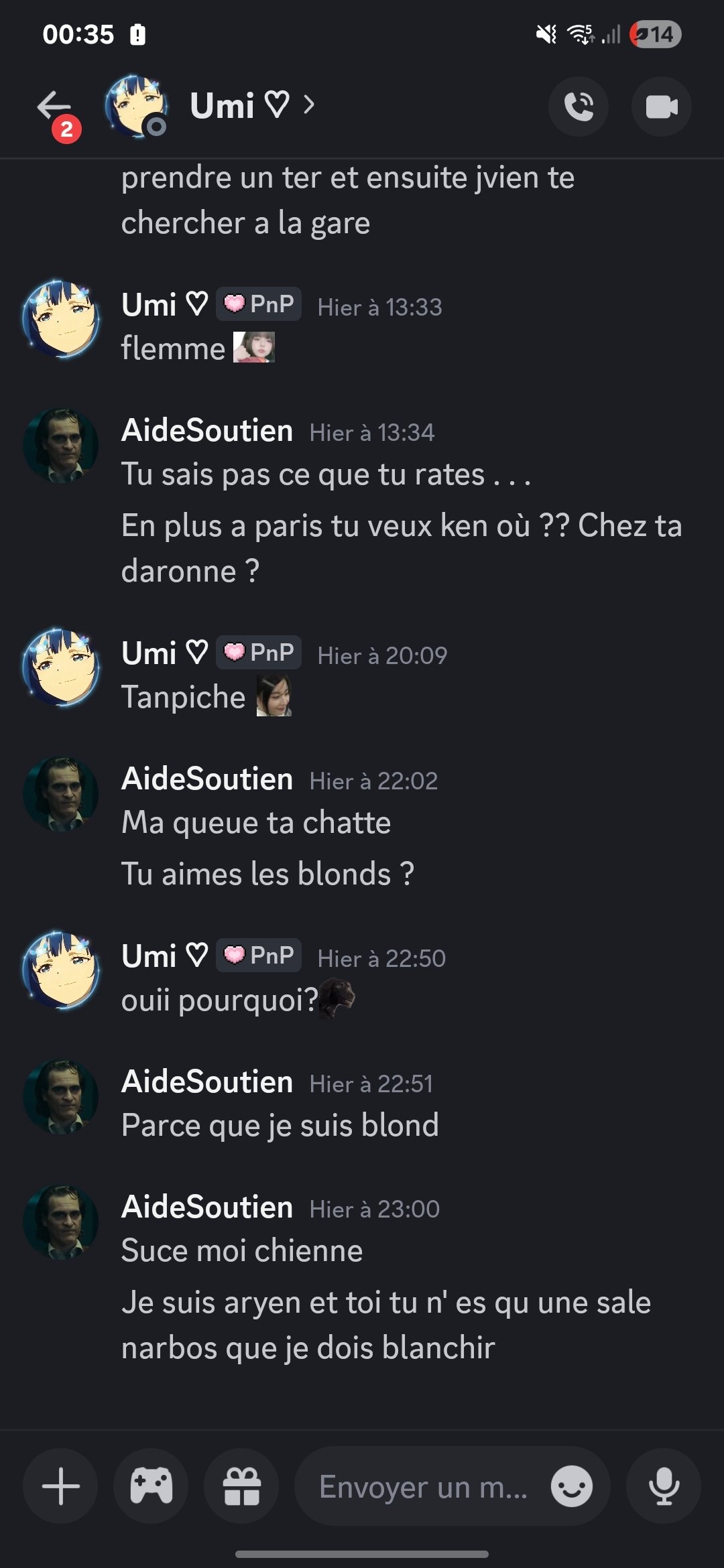Image resolution: width=724 pixels, height=1568 pixels.
Task: Start a voice call with Umi
Action: (x=579, y=107)
